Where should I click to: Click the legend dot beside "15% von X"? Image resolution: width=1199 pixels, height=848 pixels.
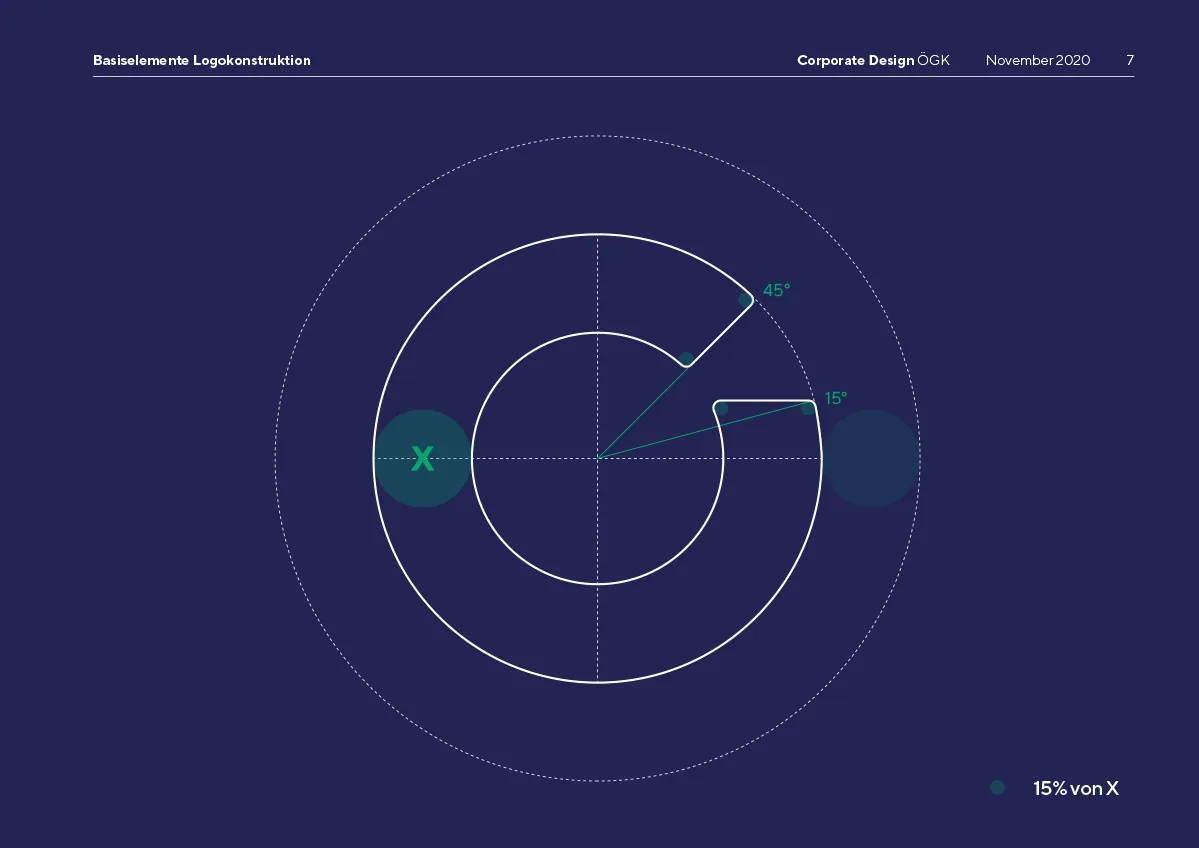[997, 788]
